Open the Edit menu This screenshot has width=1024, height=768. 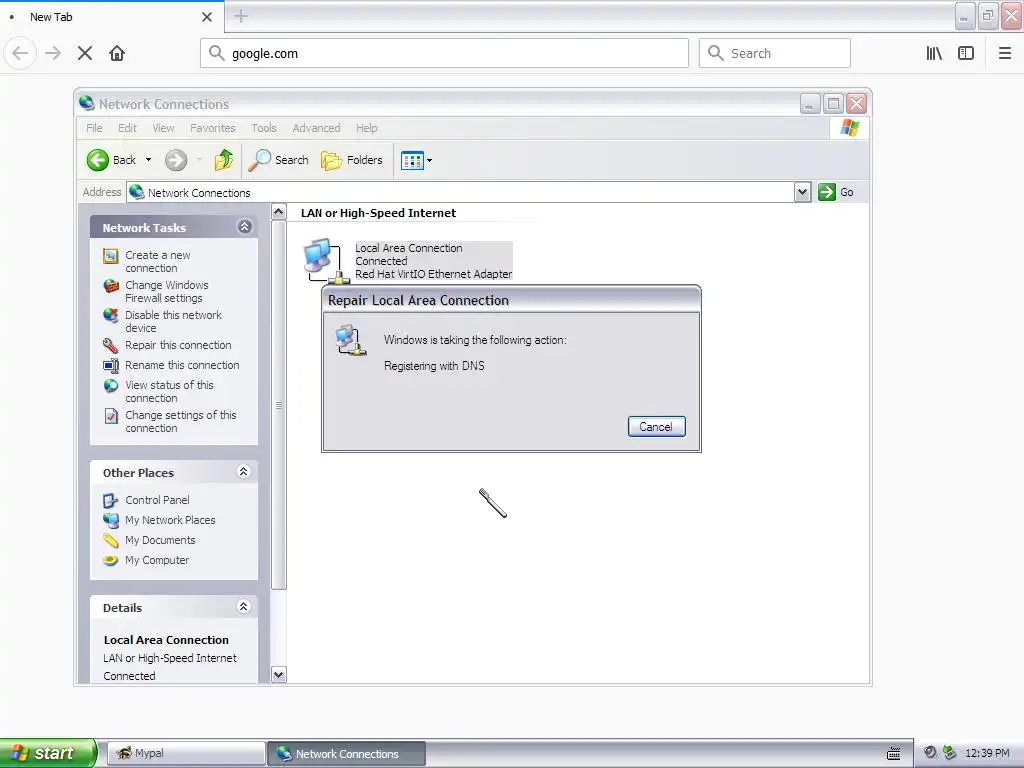tap(127, 128)
